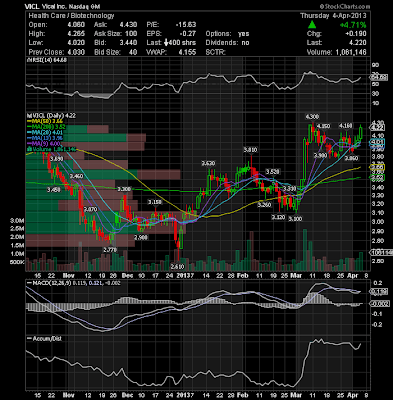Click the green up-triangle gain indicator
Screen dimensions: 393x400
tap(312, 25)
